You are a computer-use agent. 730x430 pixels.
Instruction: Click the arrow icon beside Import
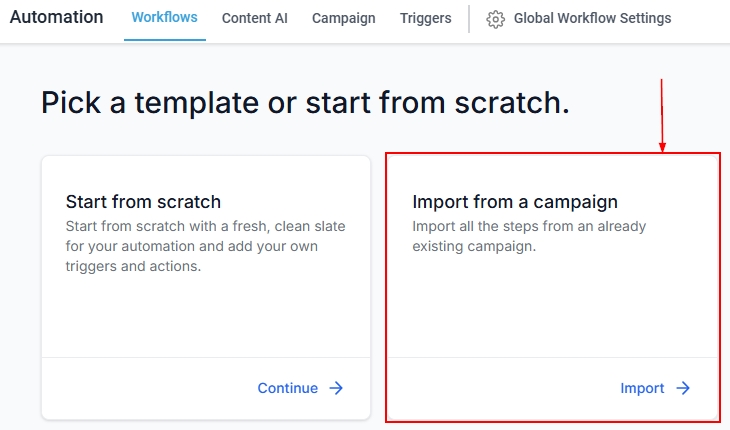[683, 388]
